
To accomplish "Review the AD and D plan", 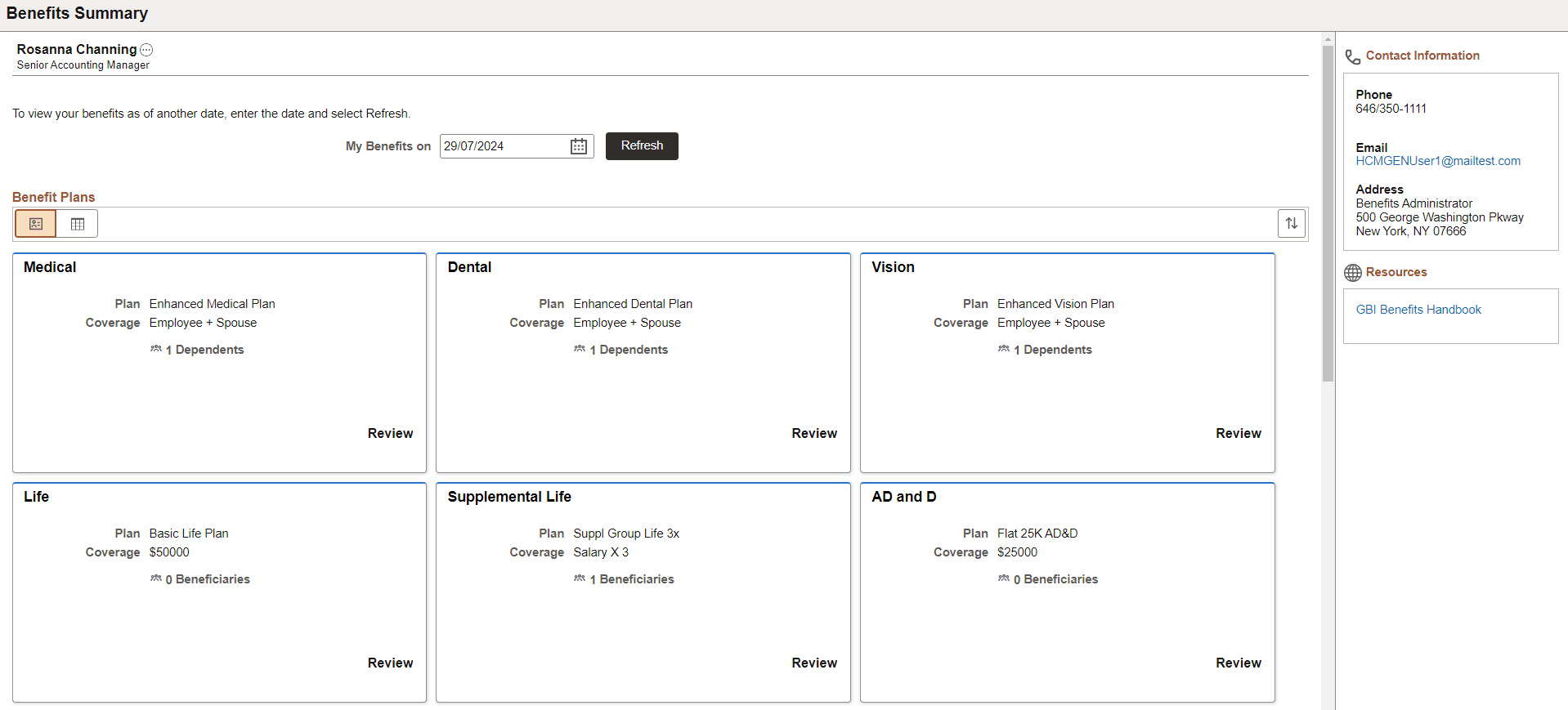I will tap(1239, 663).
